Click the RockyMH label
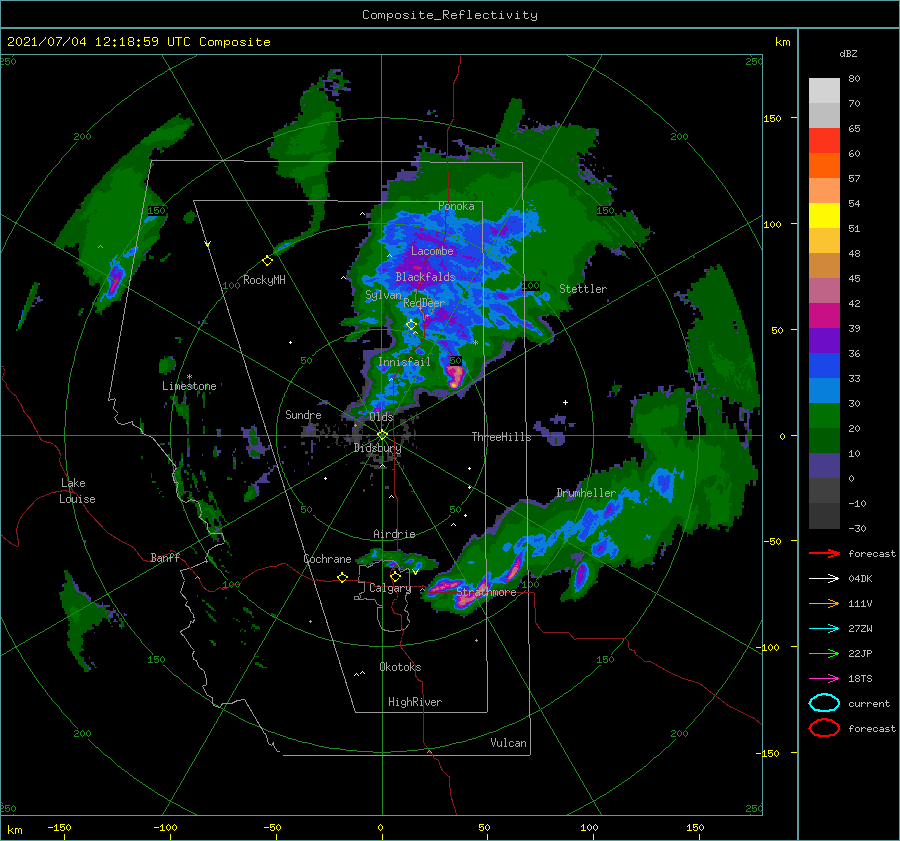 264,280
